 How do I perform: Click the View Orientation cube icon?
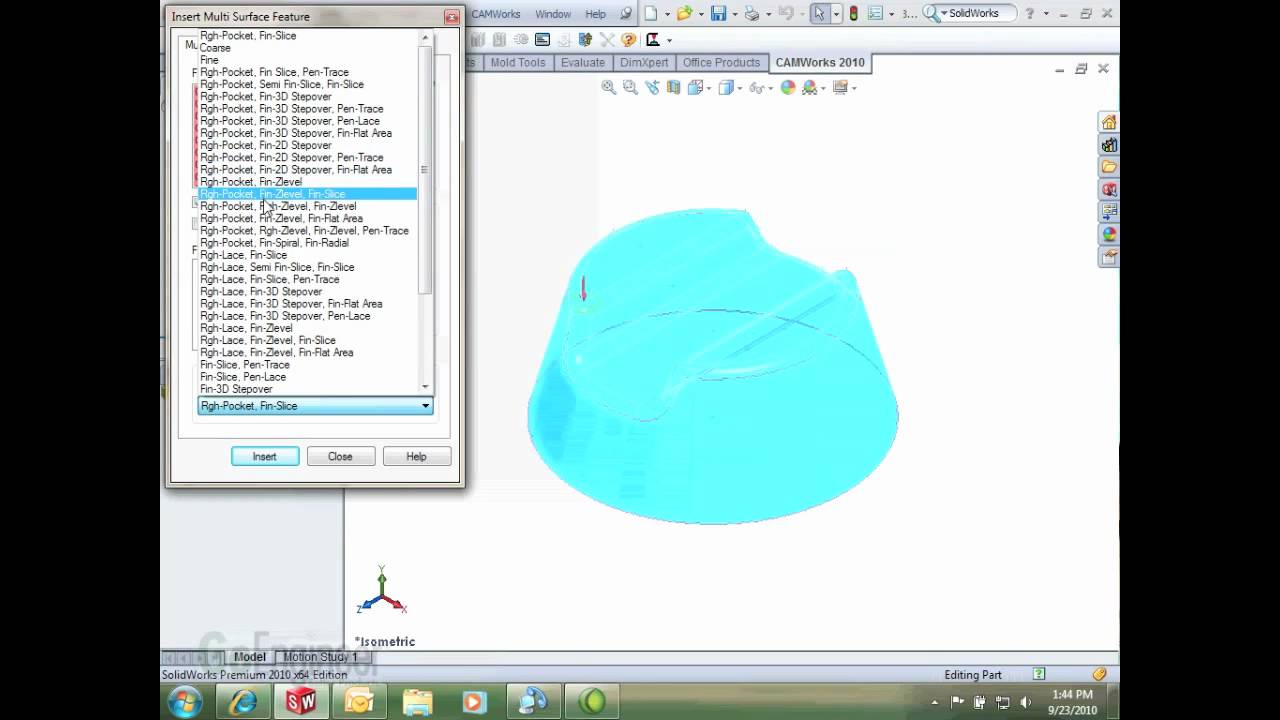(696, 88)
